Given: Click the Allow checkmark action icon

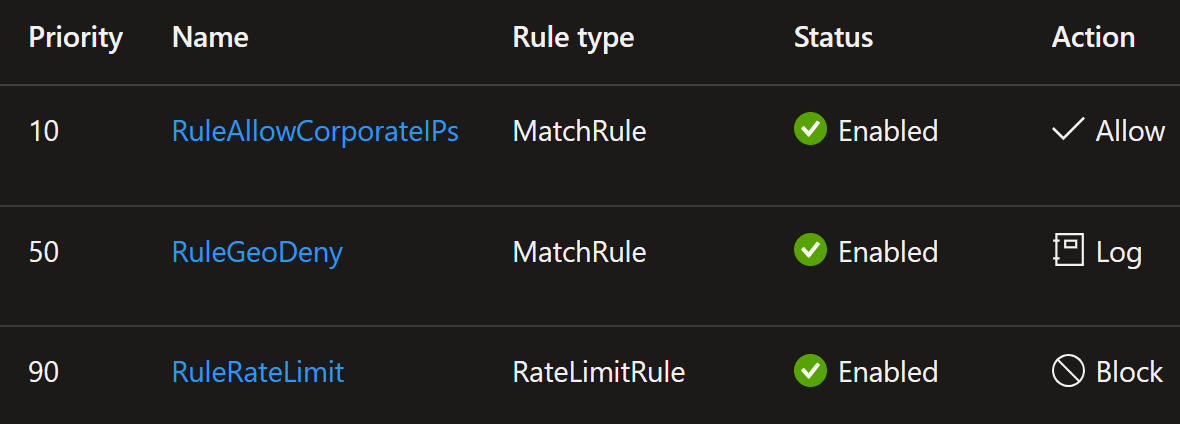Looking at the screenshot, I should [1068, 131].
